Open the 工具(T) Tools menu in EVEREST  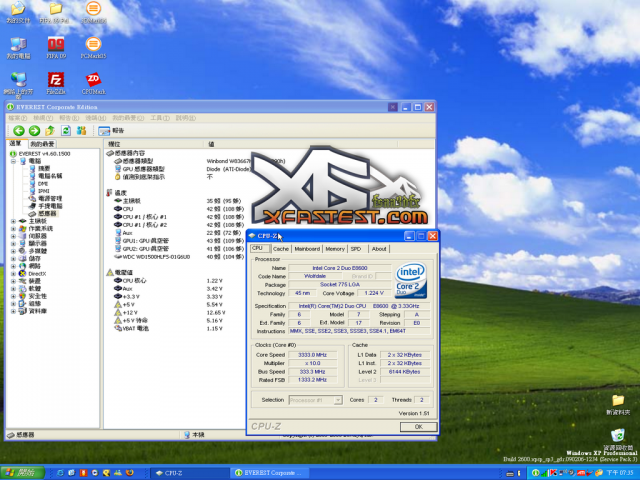[160, 118]
